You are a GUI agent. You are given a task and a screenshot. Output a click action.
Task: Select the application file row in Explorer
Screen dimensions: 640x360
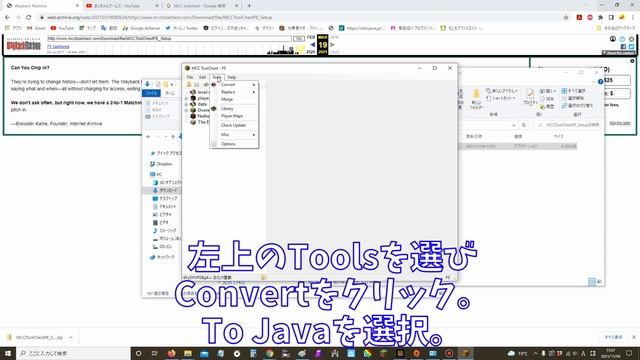tap(518, 146)
